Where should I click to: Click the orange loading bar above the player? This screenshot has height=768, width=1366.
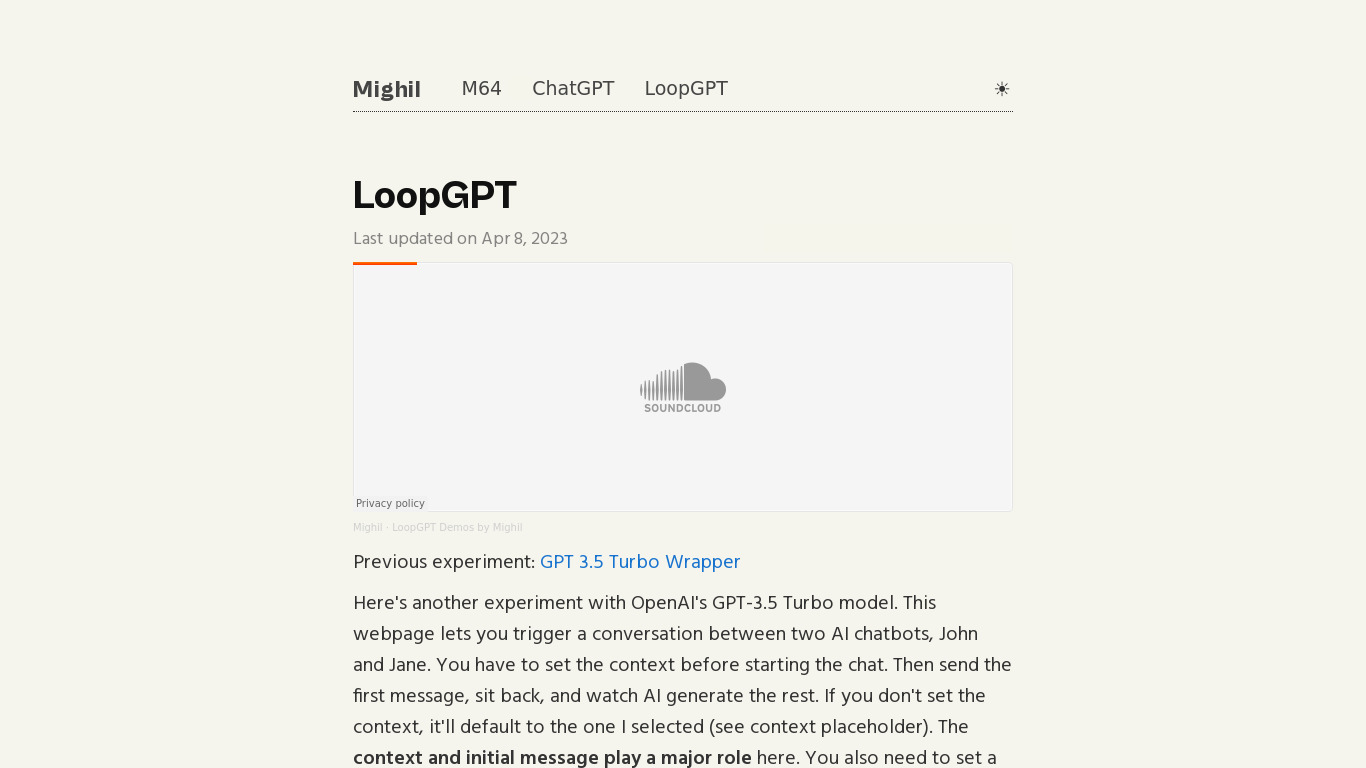point(385,263)
